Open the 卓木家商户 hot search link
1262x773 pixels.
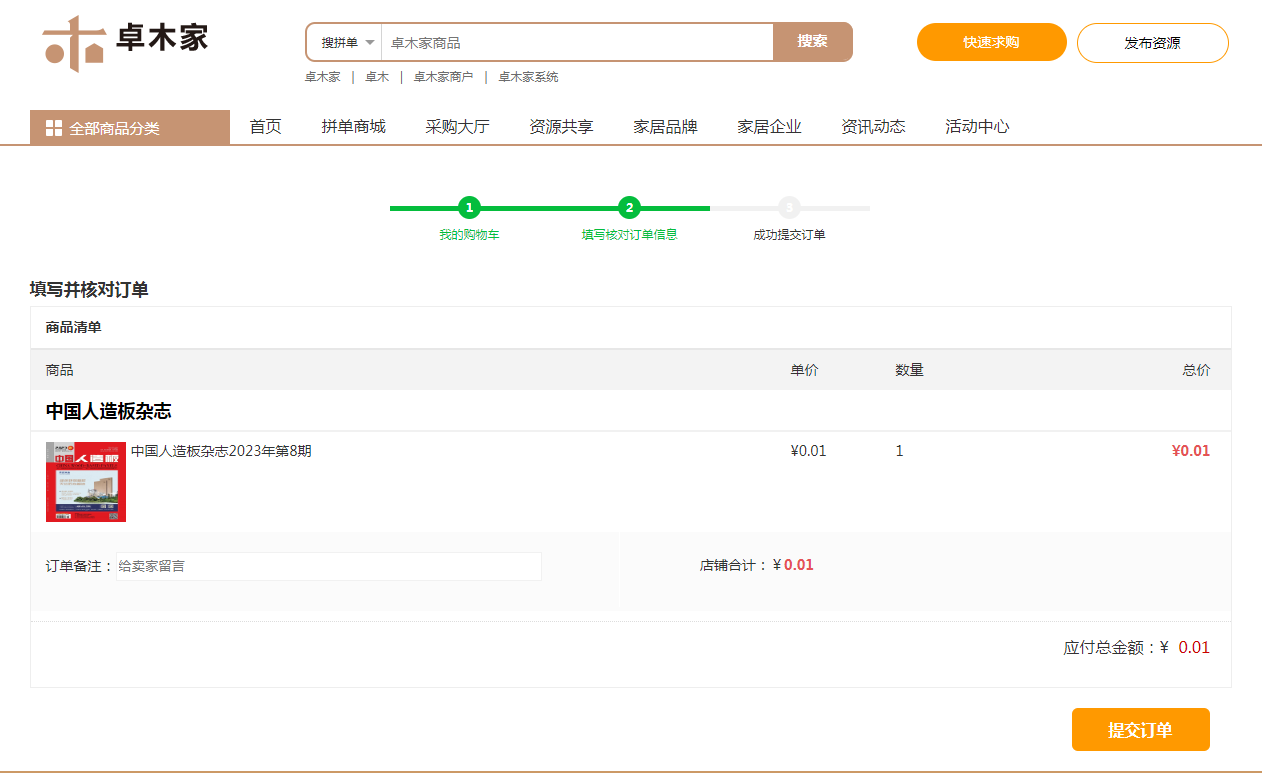click(x=443, y=77)
